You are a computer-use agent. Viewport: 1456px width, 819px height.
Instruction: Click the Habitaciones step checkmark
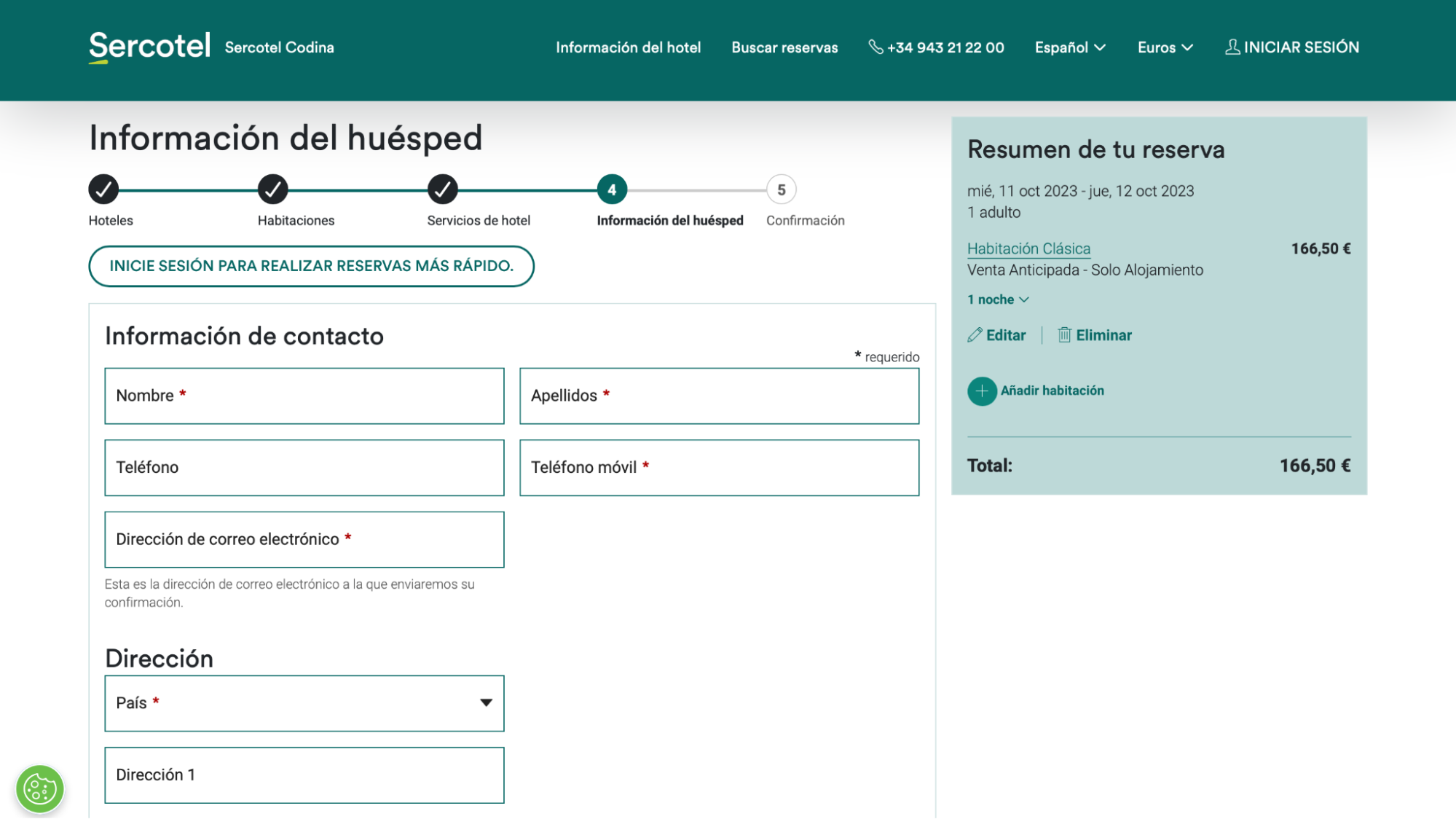point(273,189)
